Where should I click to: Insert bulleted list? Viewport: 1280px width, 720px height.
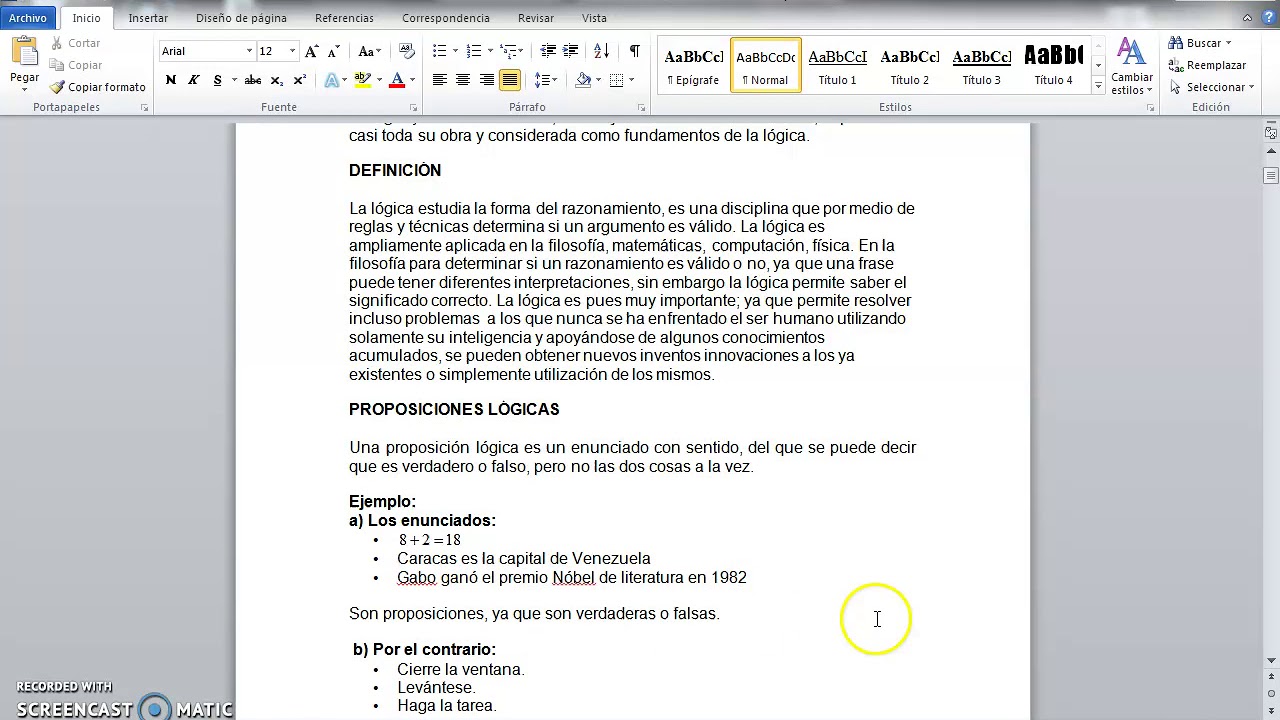click(x=439, y=51)
